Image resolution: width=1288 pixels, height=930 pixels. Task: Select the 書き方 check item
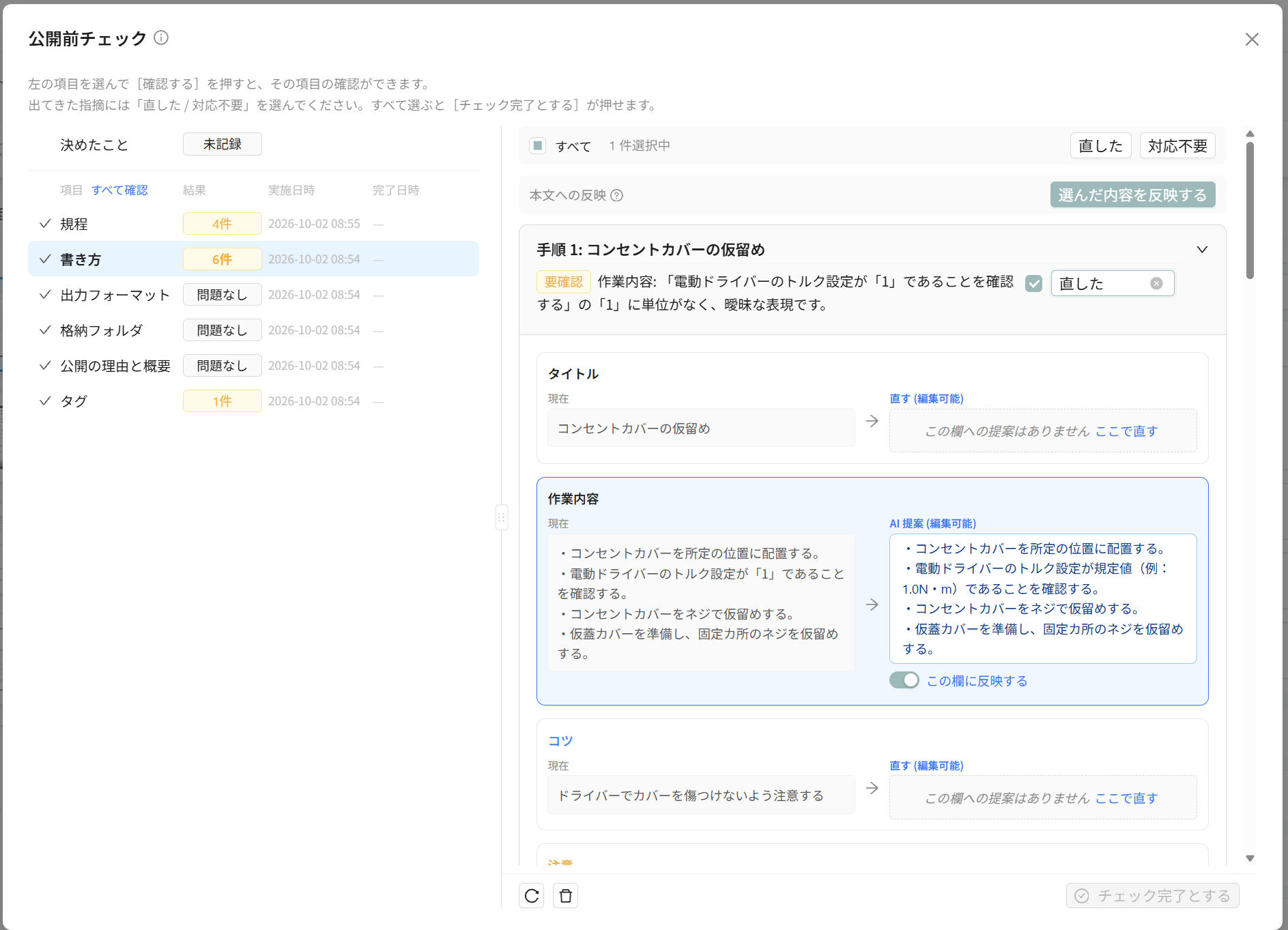[x=253, y=259]
